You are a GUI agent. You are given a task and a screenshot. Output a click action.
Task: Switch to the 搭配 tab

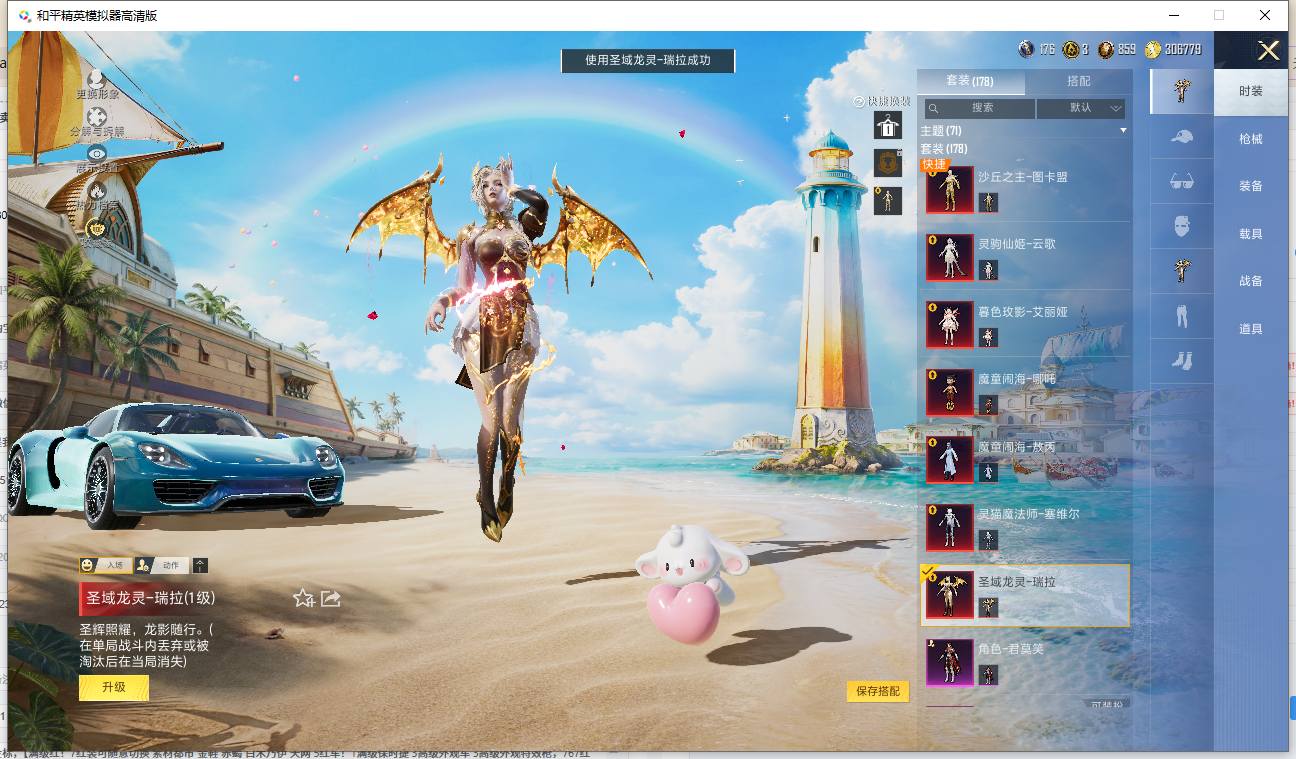click(x=1078, y=81)
